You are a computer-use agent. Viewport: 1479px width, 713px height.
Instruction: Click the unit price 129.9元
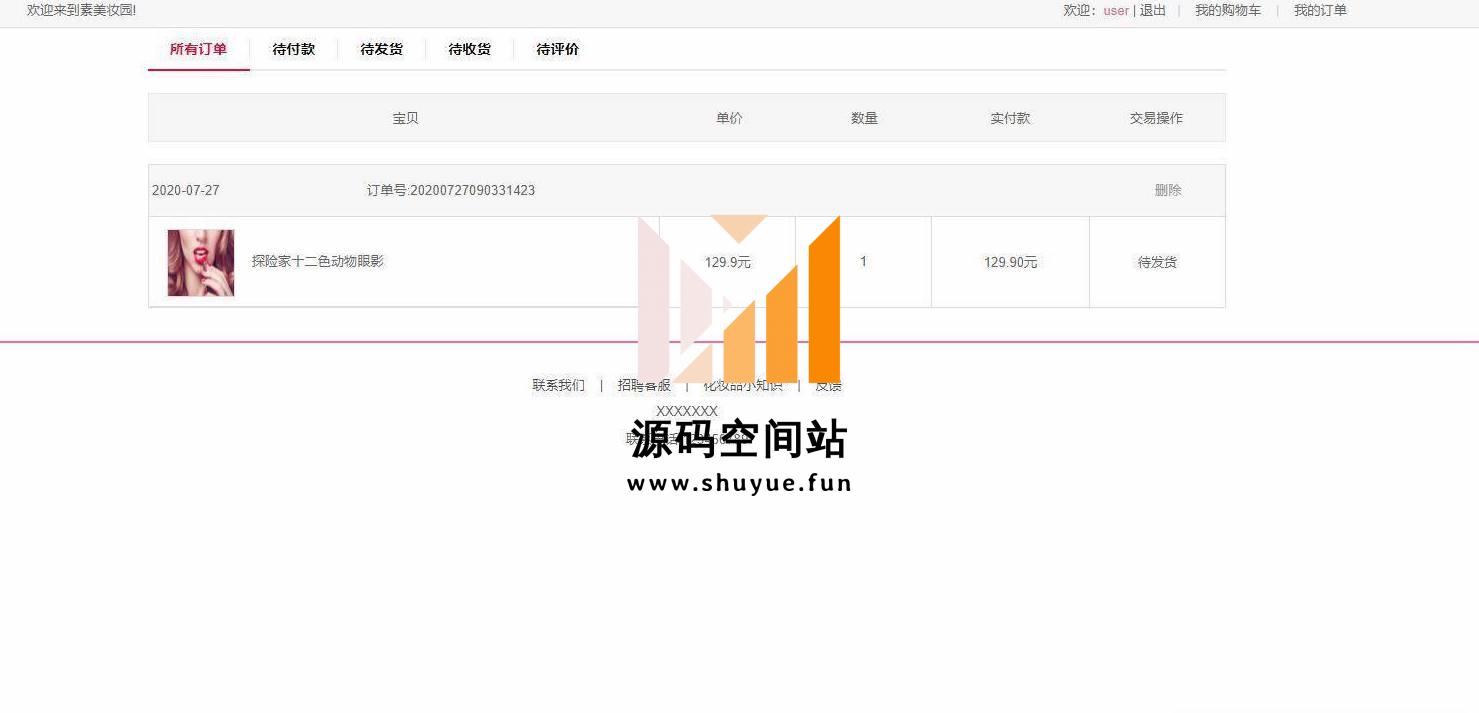727,262
